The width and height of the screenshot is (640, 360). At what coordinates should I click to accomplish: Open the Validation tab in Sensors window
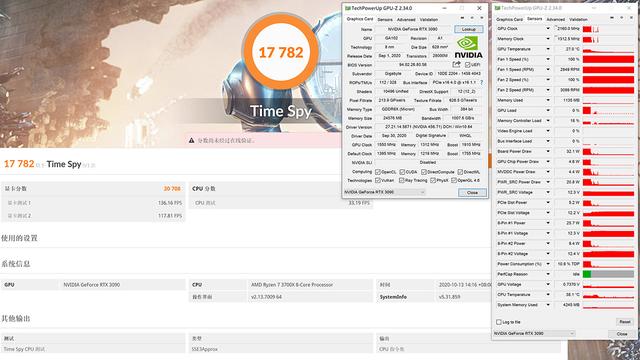click(x=578, y=19)
